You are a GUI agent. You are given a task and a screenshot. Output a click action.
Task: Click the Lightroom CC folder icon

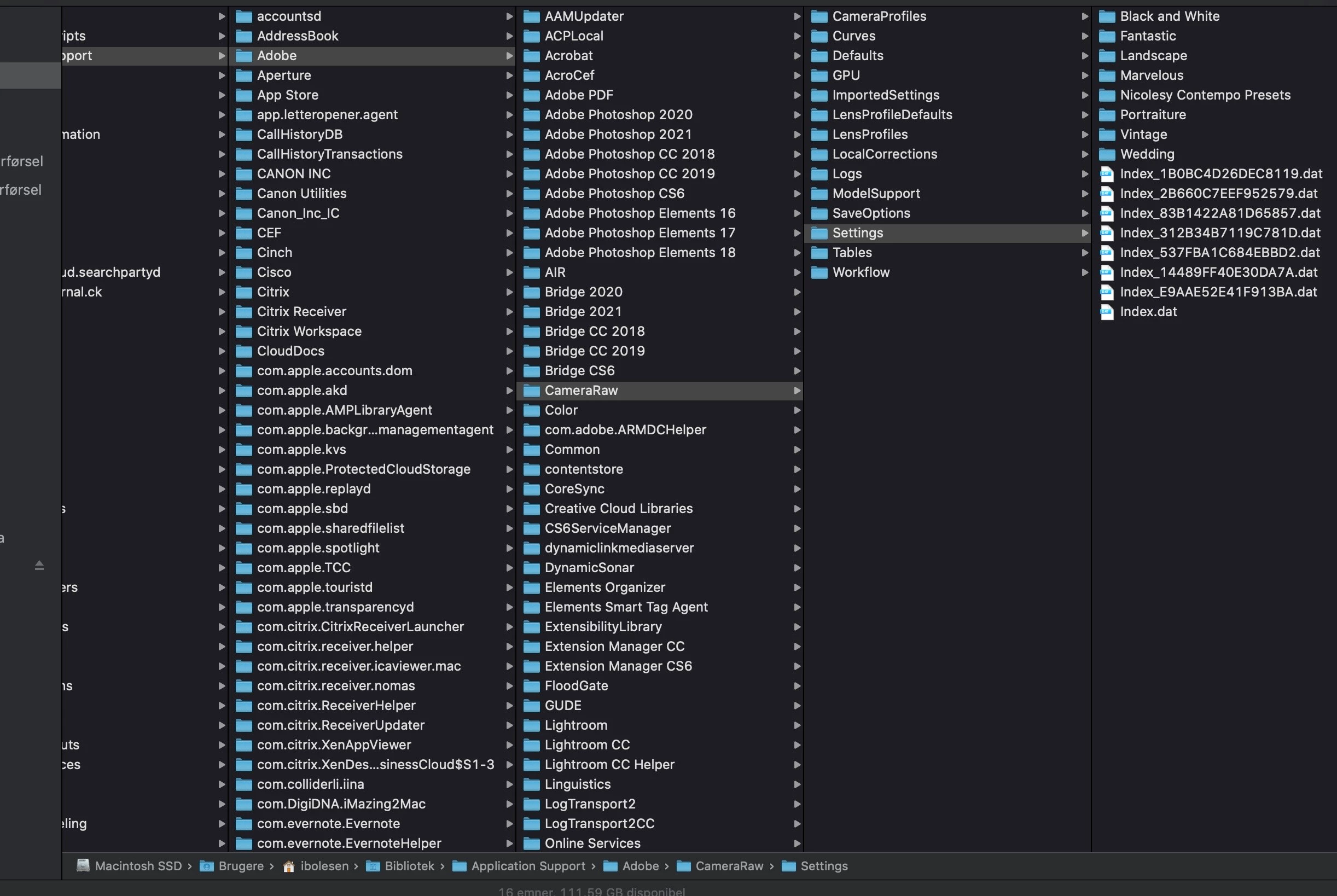(x=531, y=745)
